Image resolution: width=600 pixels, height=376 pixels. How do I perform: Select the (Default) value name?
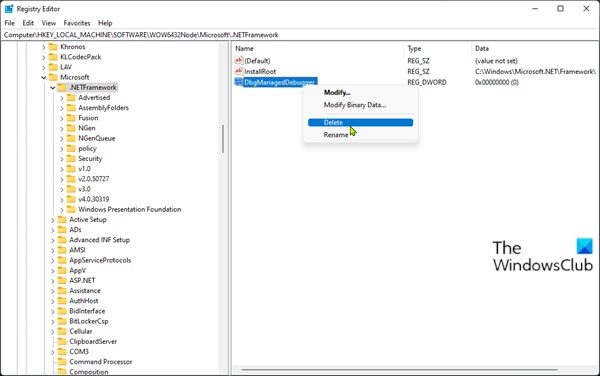(257, 61)
